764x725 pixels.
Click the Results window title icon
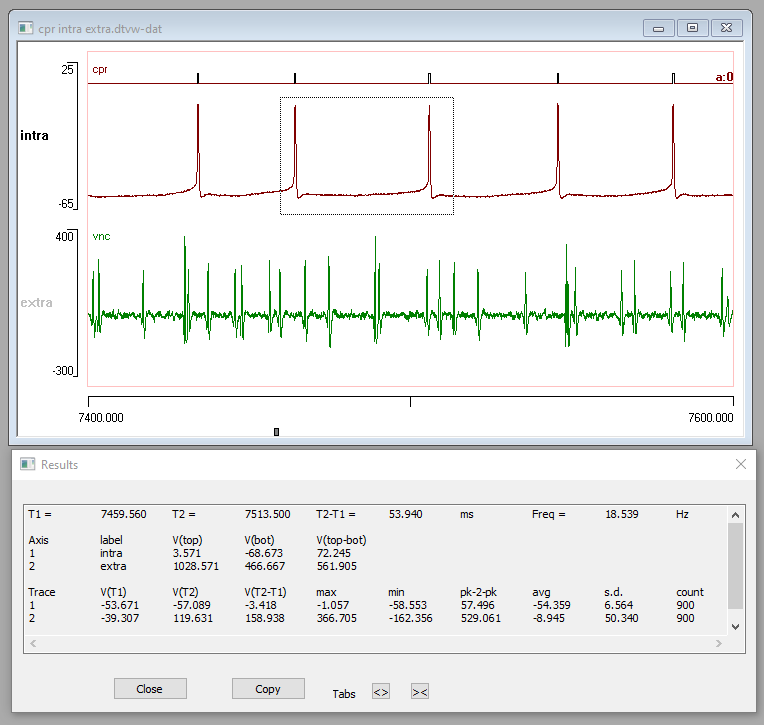pos(27,464)
